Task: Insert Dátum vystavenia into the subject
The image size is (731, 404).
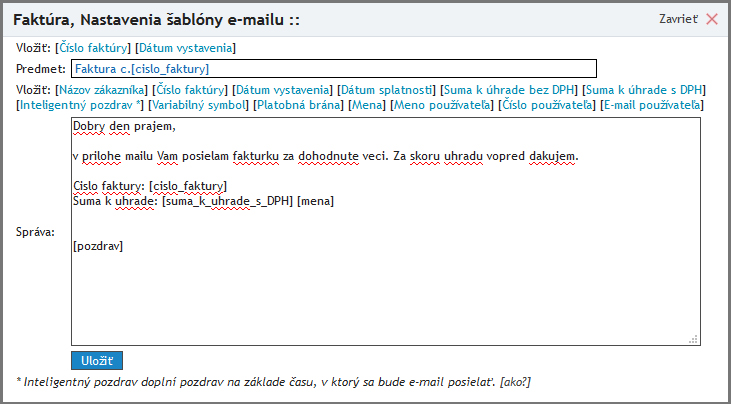Action: 186,47
